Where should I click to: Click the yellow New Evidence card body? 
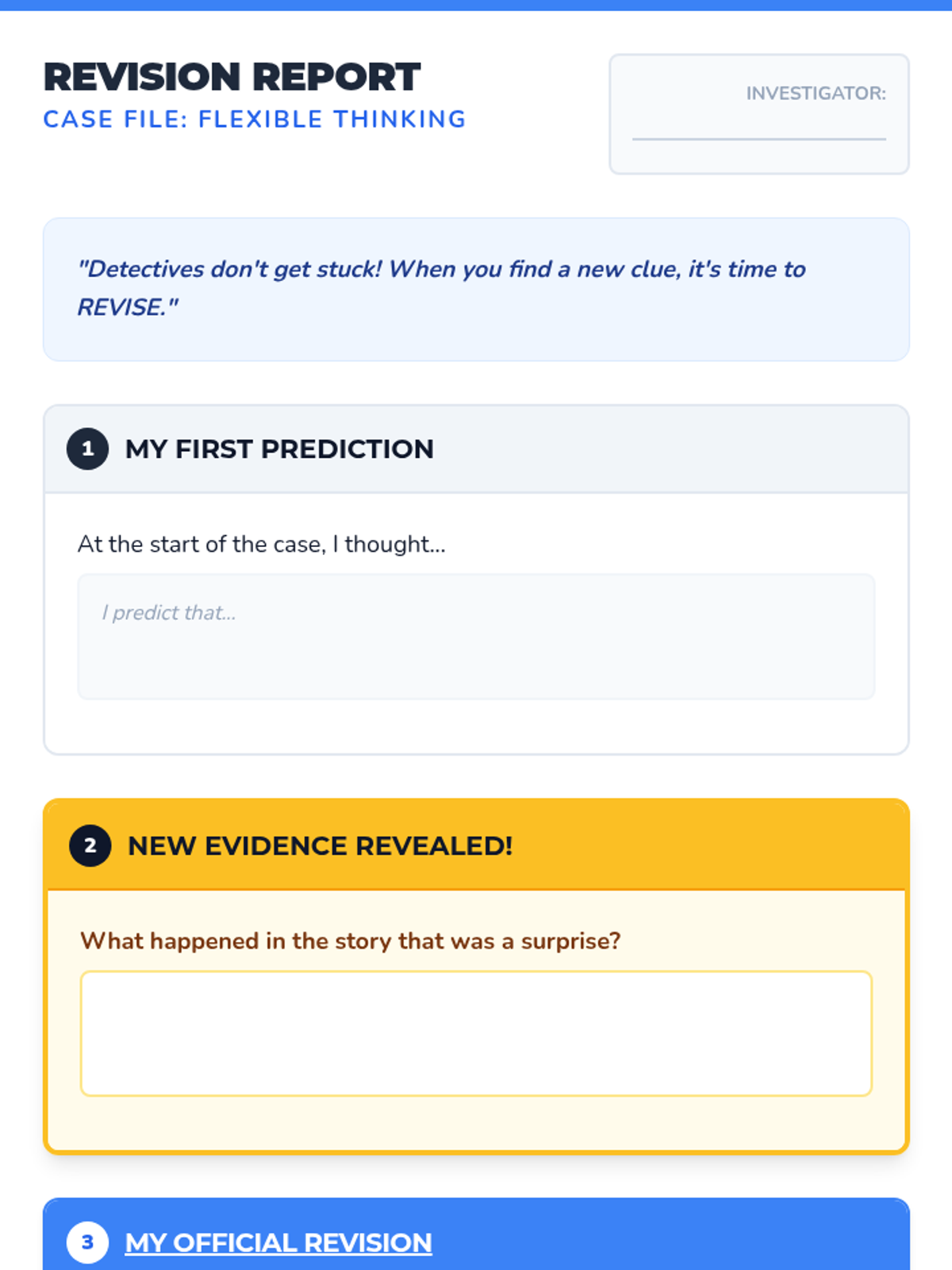click(x=476, y=1123)
